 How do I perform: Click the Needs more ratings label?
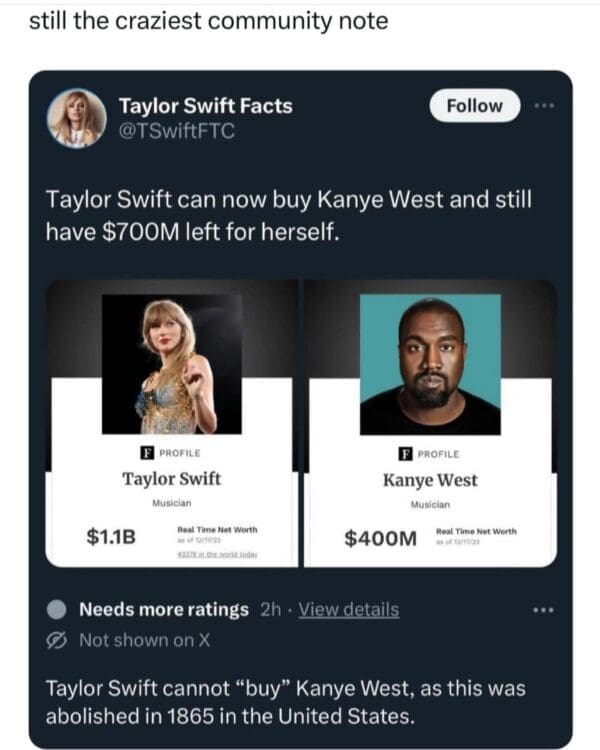(163, 610)
